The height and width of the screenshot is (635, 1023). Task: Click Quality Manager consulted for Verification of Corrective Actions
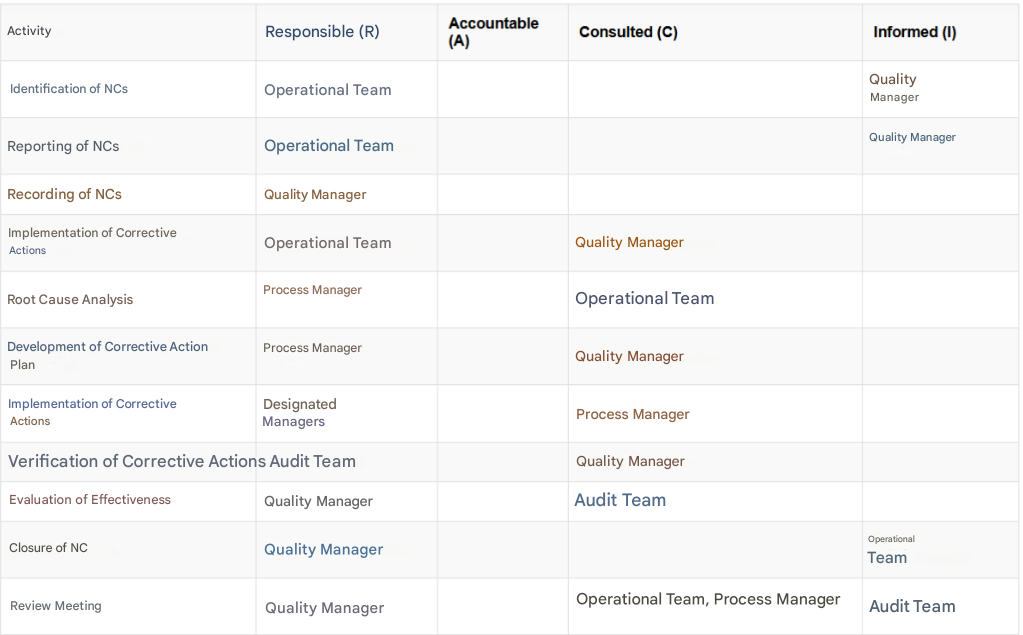coord(630,461)
